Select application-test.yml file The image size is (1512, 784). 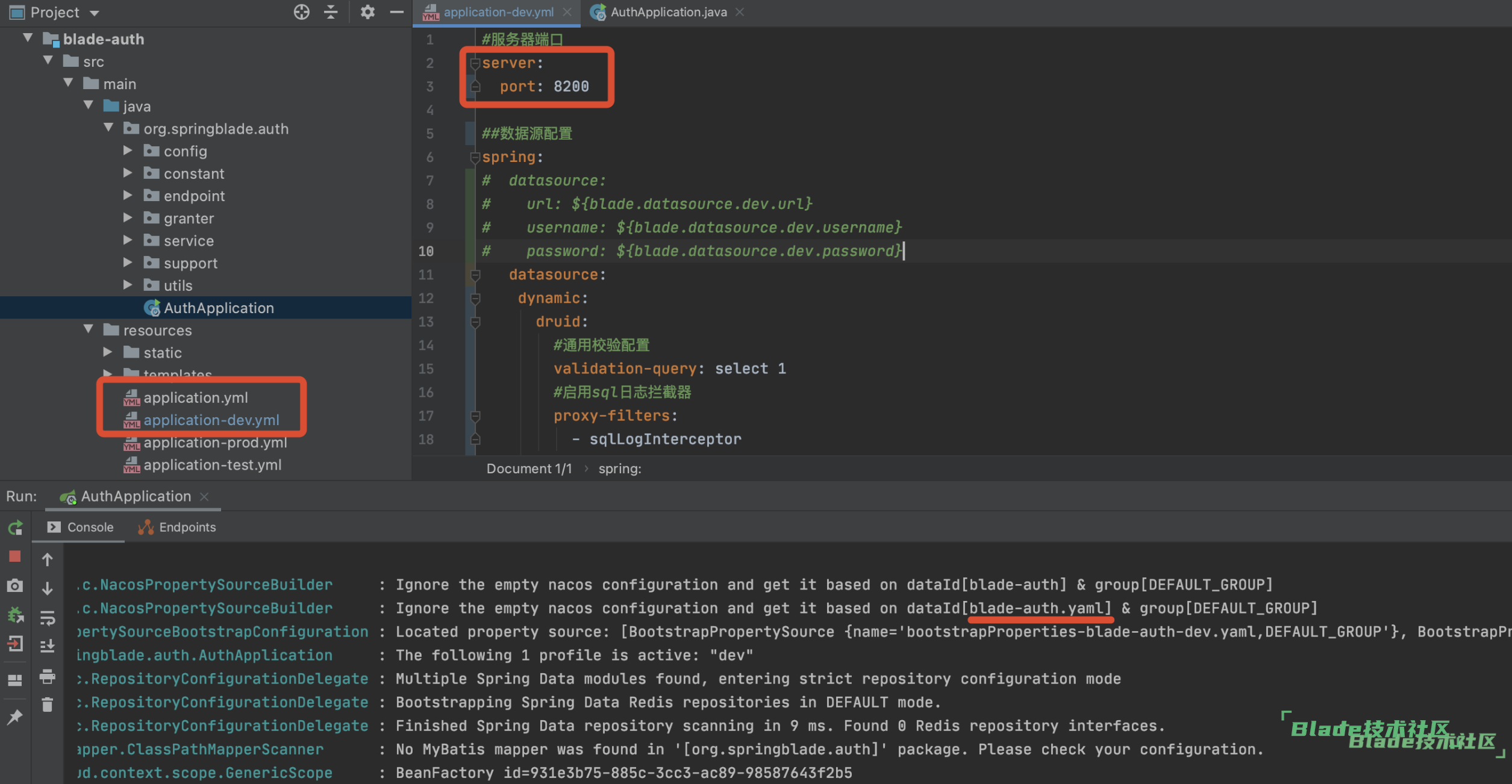click(205, 465)
